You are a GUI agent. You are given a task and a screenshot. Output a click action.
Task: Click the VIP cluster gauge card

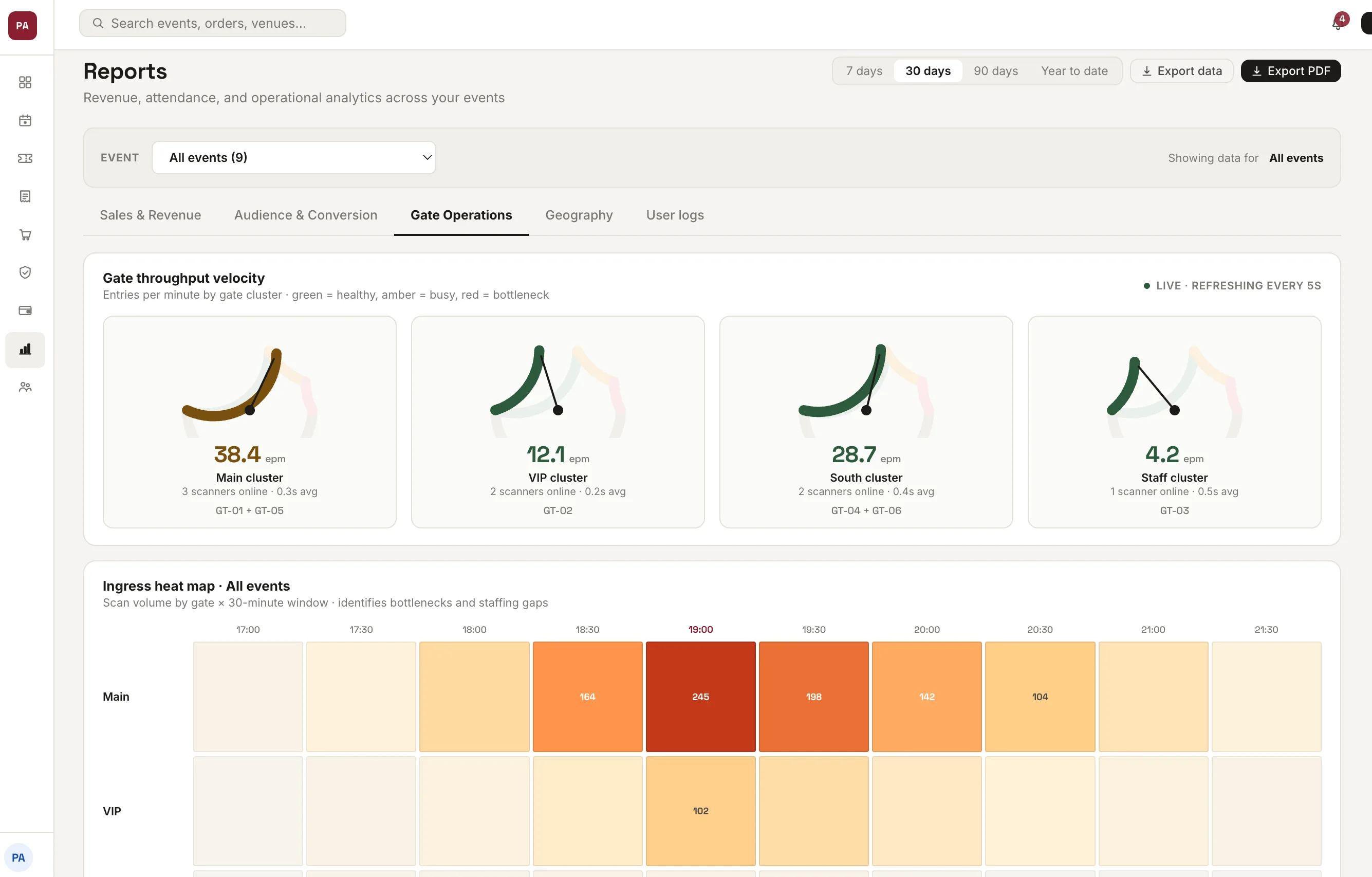pyautogui.click(x=558, y=422)
